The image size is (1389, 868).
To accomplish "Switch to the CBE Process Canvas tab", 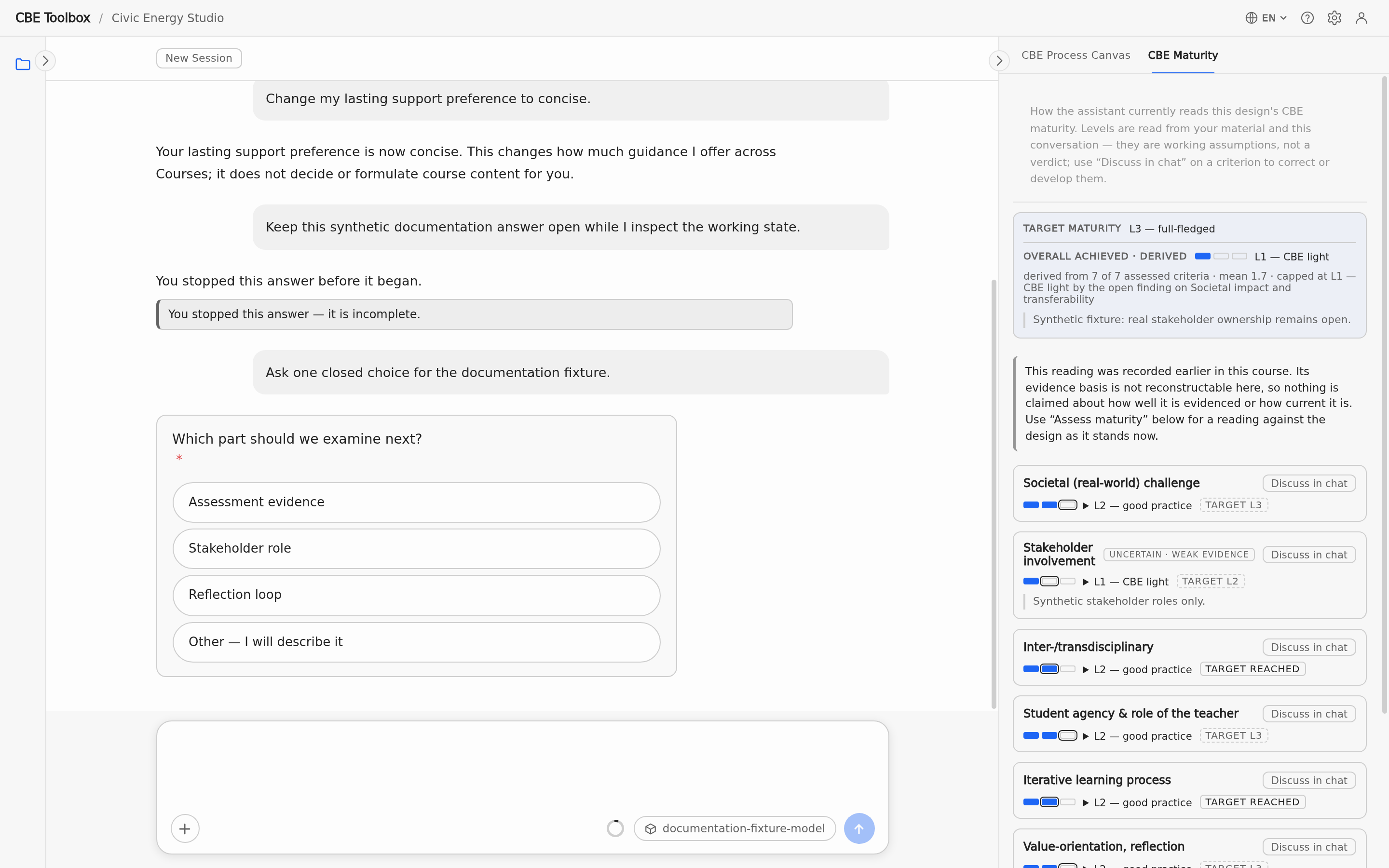I will (1076, 55).
